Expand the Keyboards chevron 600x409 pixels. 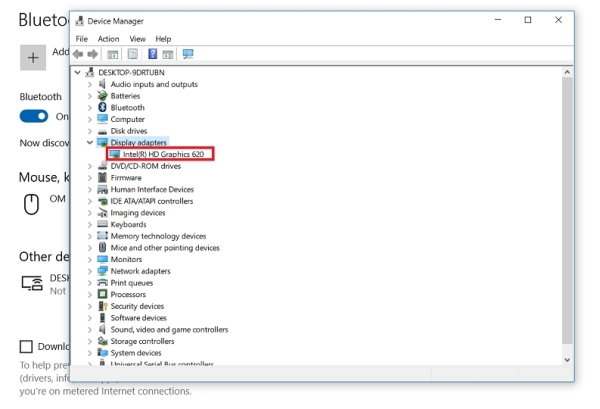coord(90,225)
